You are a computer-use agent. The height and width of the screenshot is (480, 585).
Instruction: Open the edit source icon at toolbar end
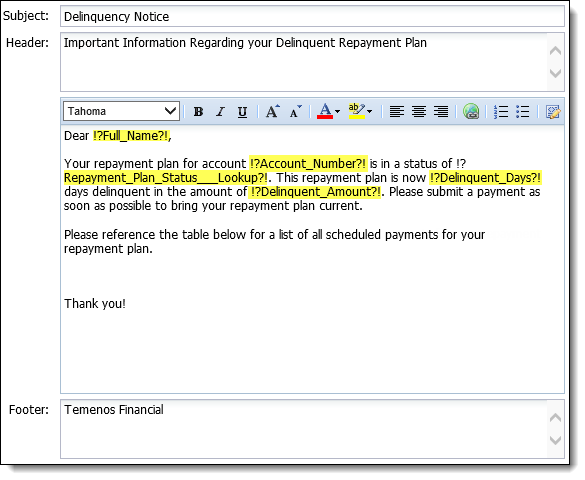[x=553, y=112]
